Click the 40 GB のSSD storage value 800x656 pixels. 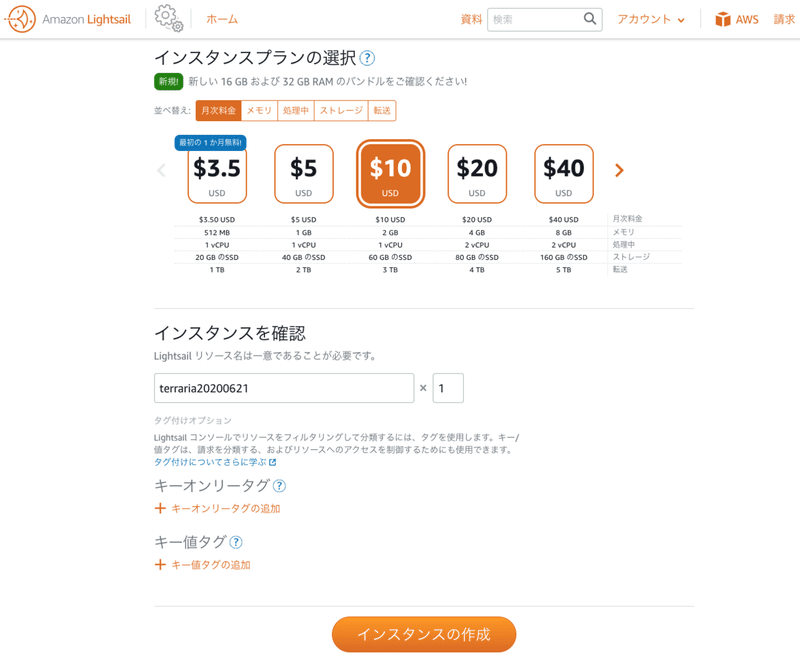(x=304, y=258)
